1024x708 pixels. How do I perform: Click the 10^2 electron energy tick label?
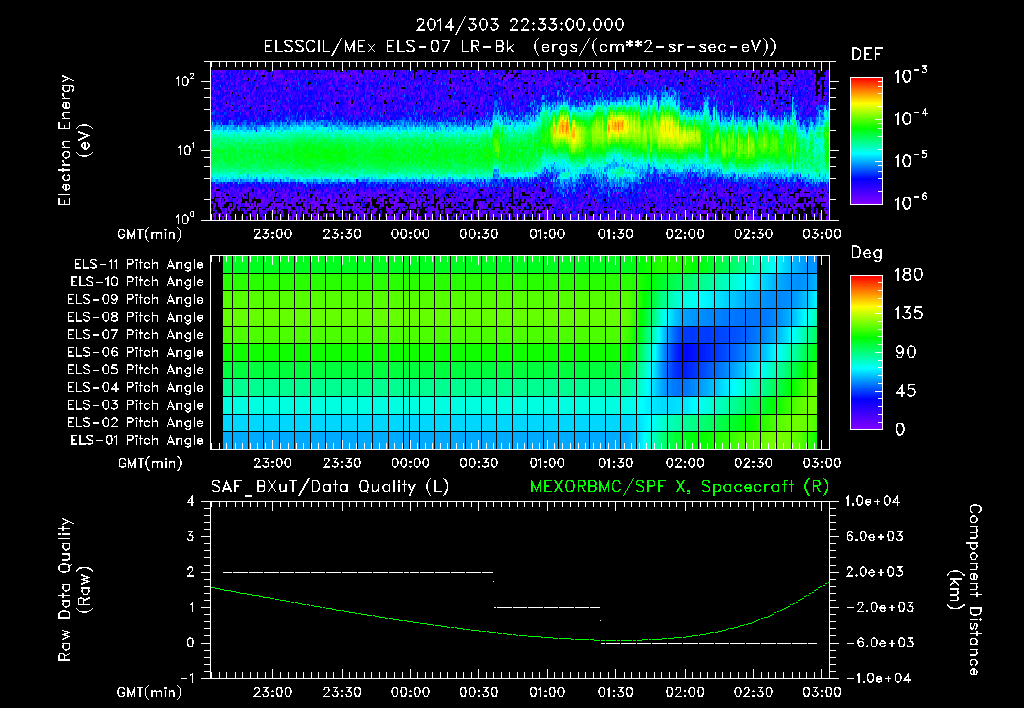click(185, 82)
